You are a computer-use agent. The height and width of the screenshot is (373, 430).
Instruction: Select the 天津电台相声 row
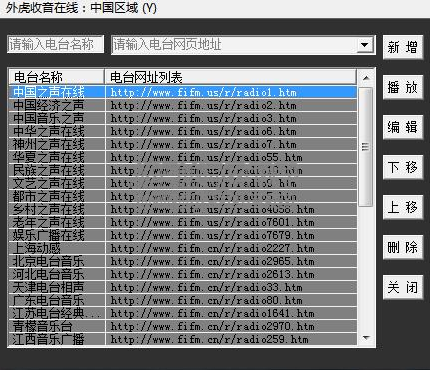pyautogui.click(x=183, y=287)
